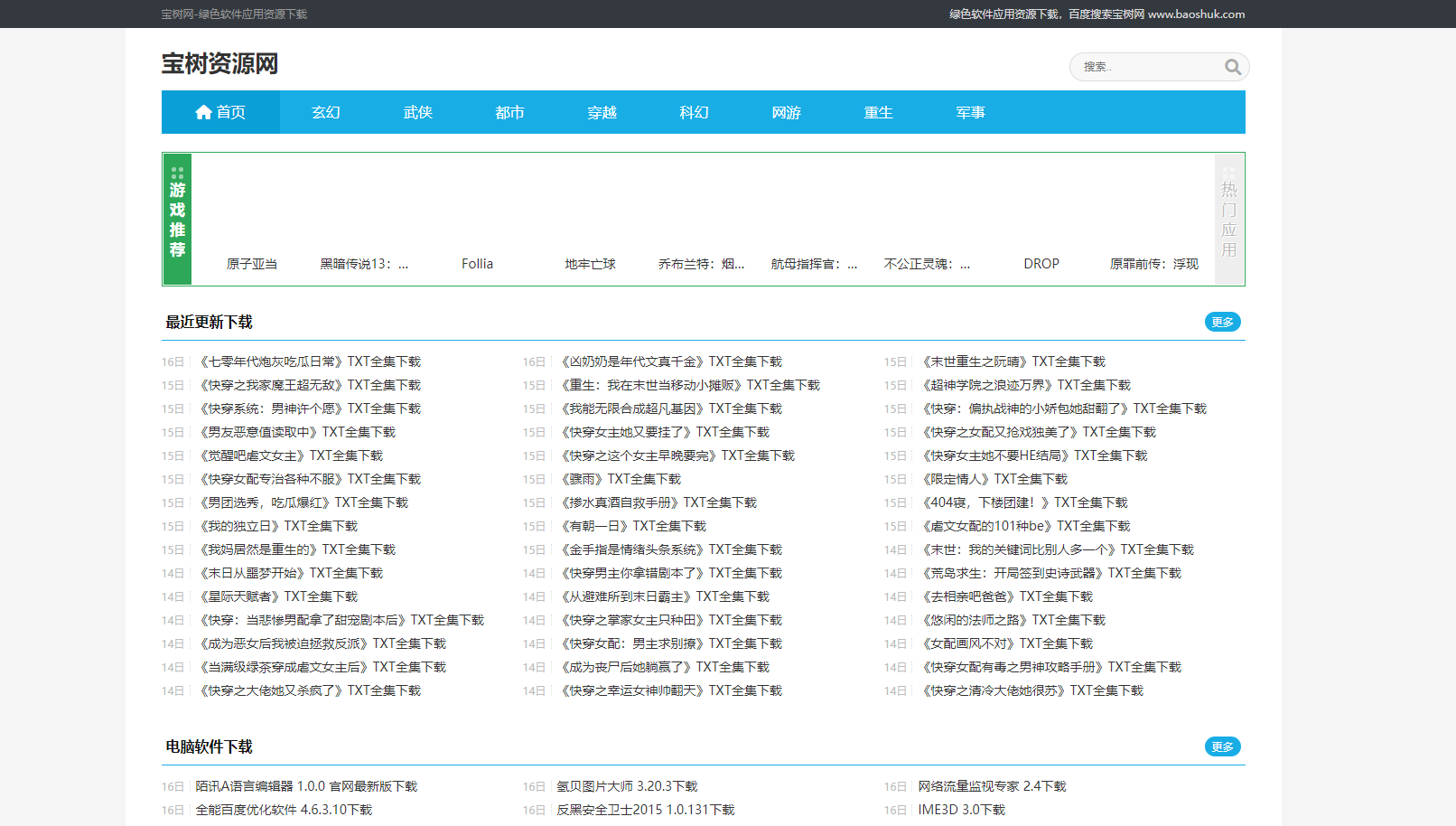Open the 军事 category tab
1456x826 pixels.
coord(971,112)
